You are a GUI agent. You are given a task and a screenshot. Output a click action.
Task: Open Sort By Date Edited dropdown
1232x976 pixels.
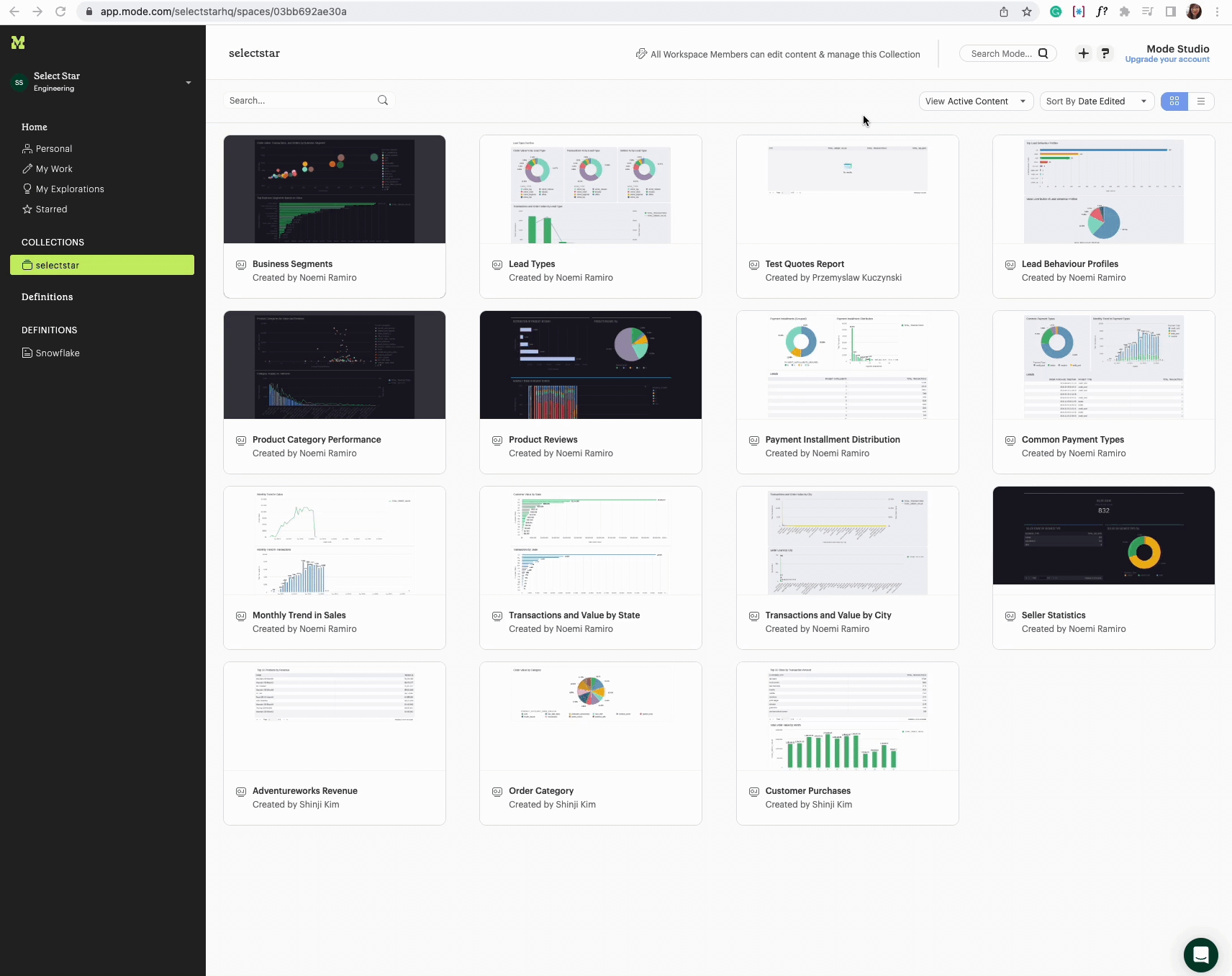tap(1096, 101)
